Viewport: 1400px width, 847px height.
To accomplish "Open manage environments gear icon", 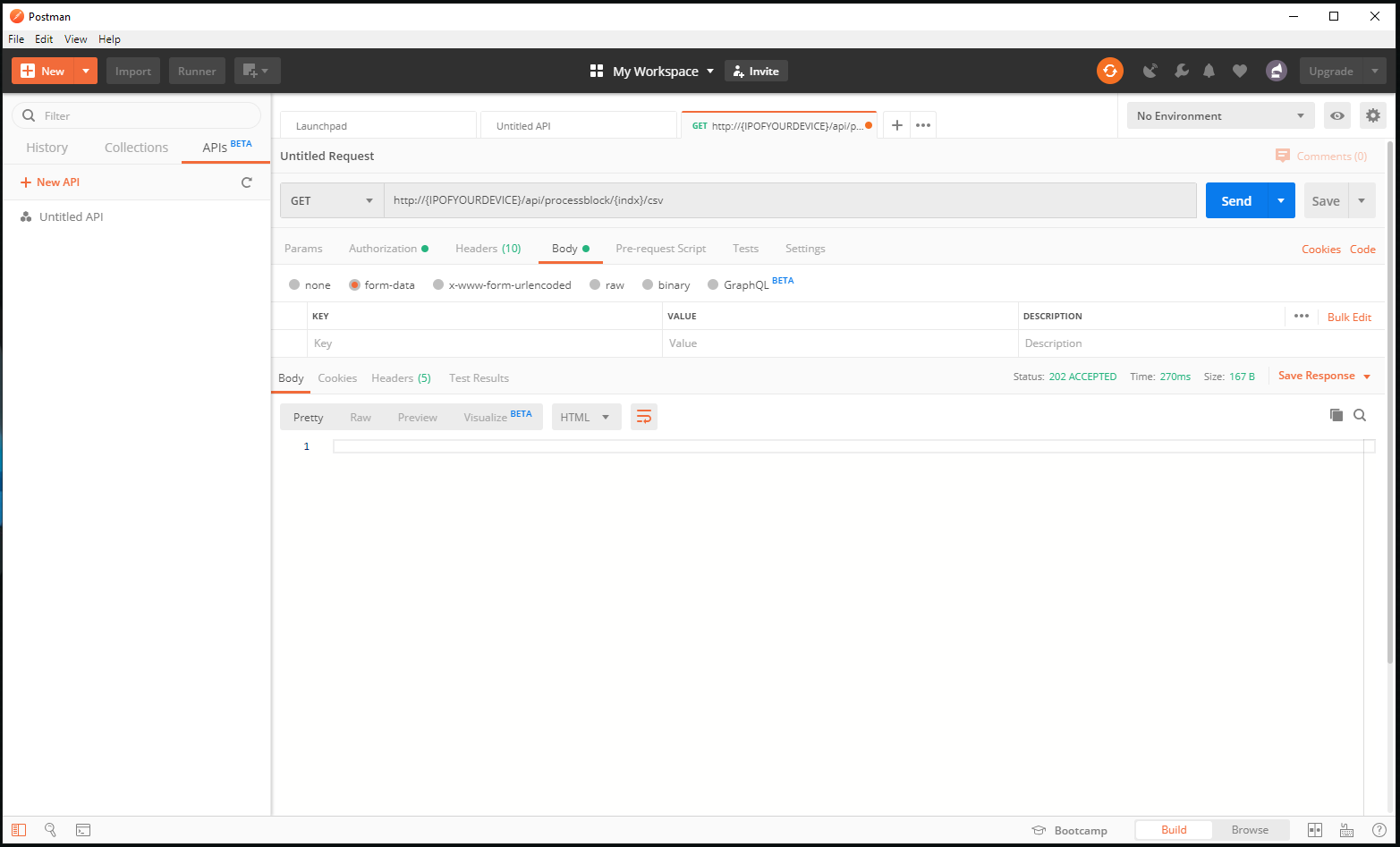I will (1373, 116).
